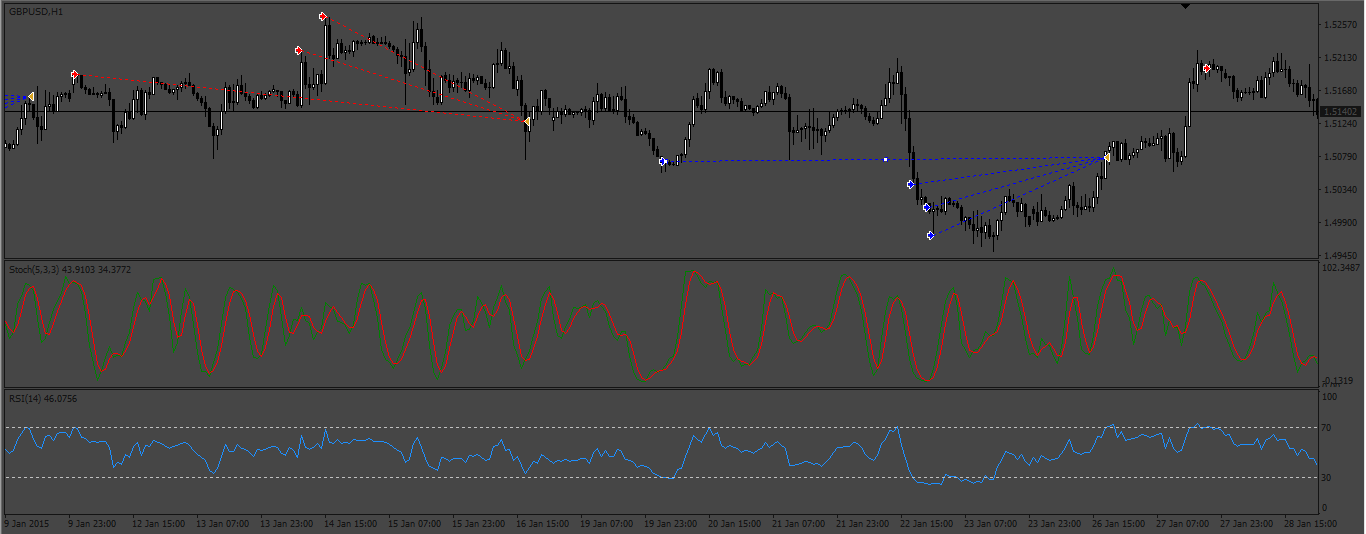Click the 1.50790 price scale label
This screenshot has width=1366, height=534.
pyautogui.click(x=1339, y=157)
